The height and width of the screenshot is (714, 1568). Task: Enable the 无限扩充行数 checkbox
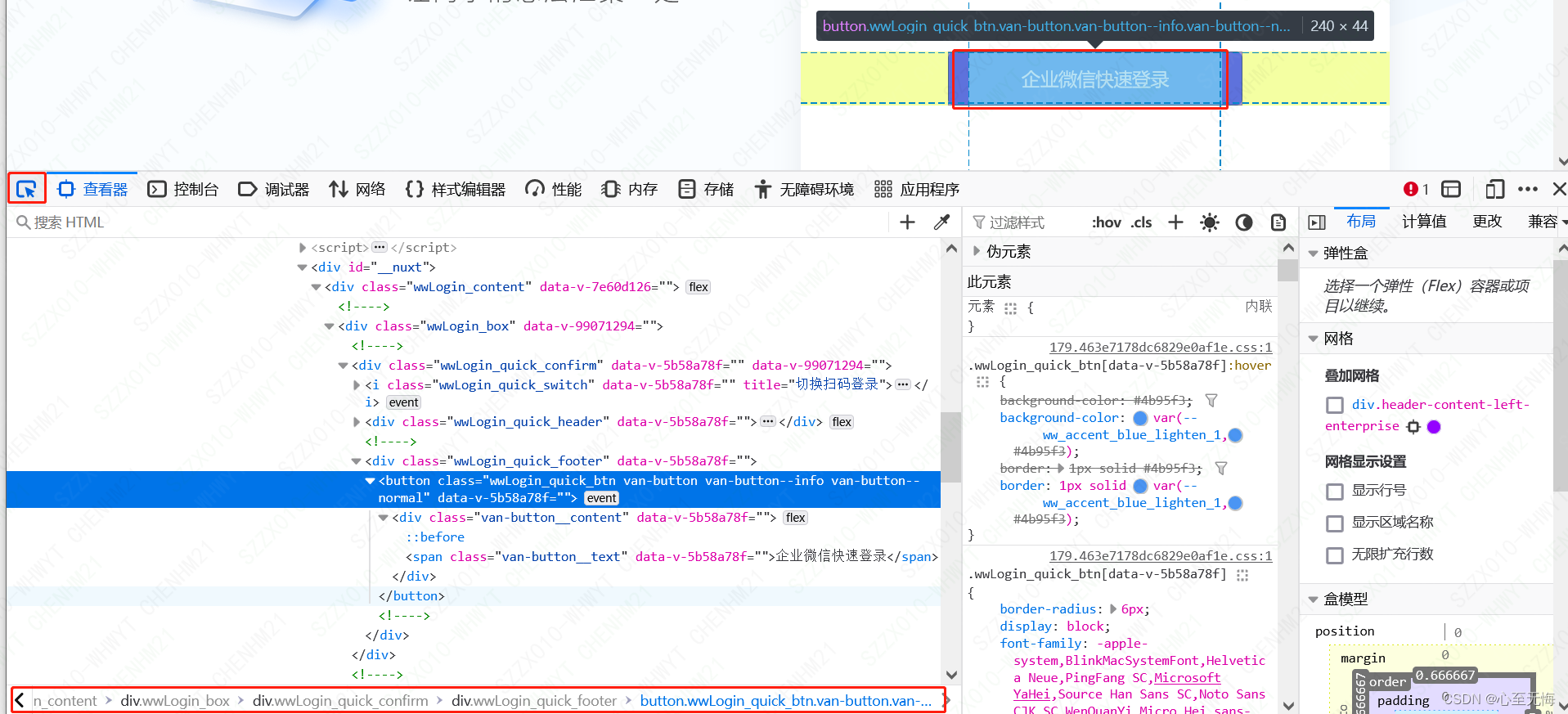coord(1335,555)
